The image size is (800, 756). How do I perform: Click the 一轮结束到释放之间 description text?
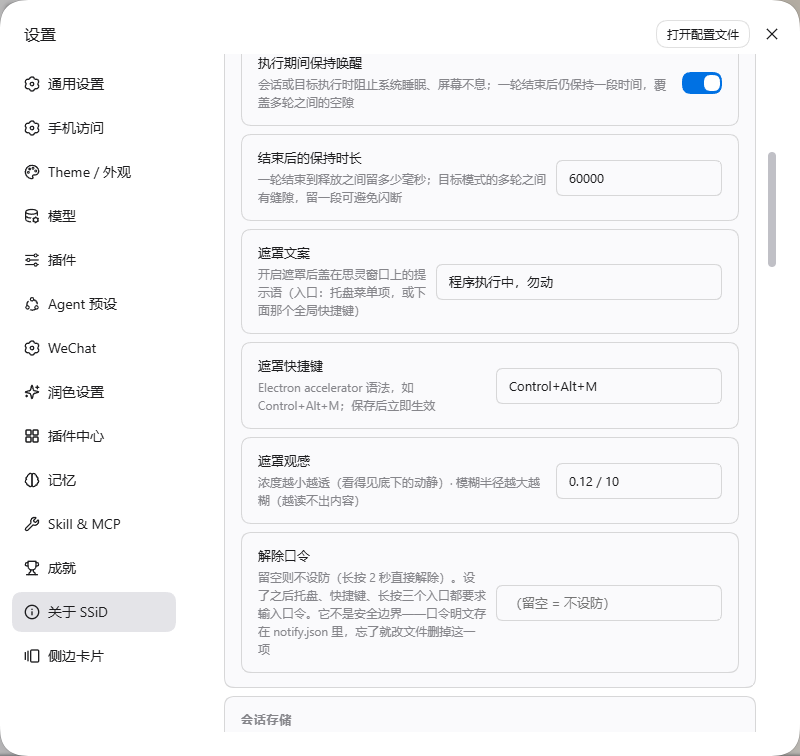[x=402, y=189]
